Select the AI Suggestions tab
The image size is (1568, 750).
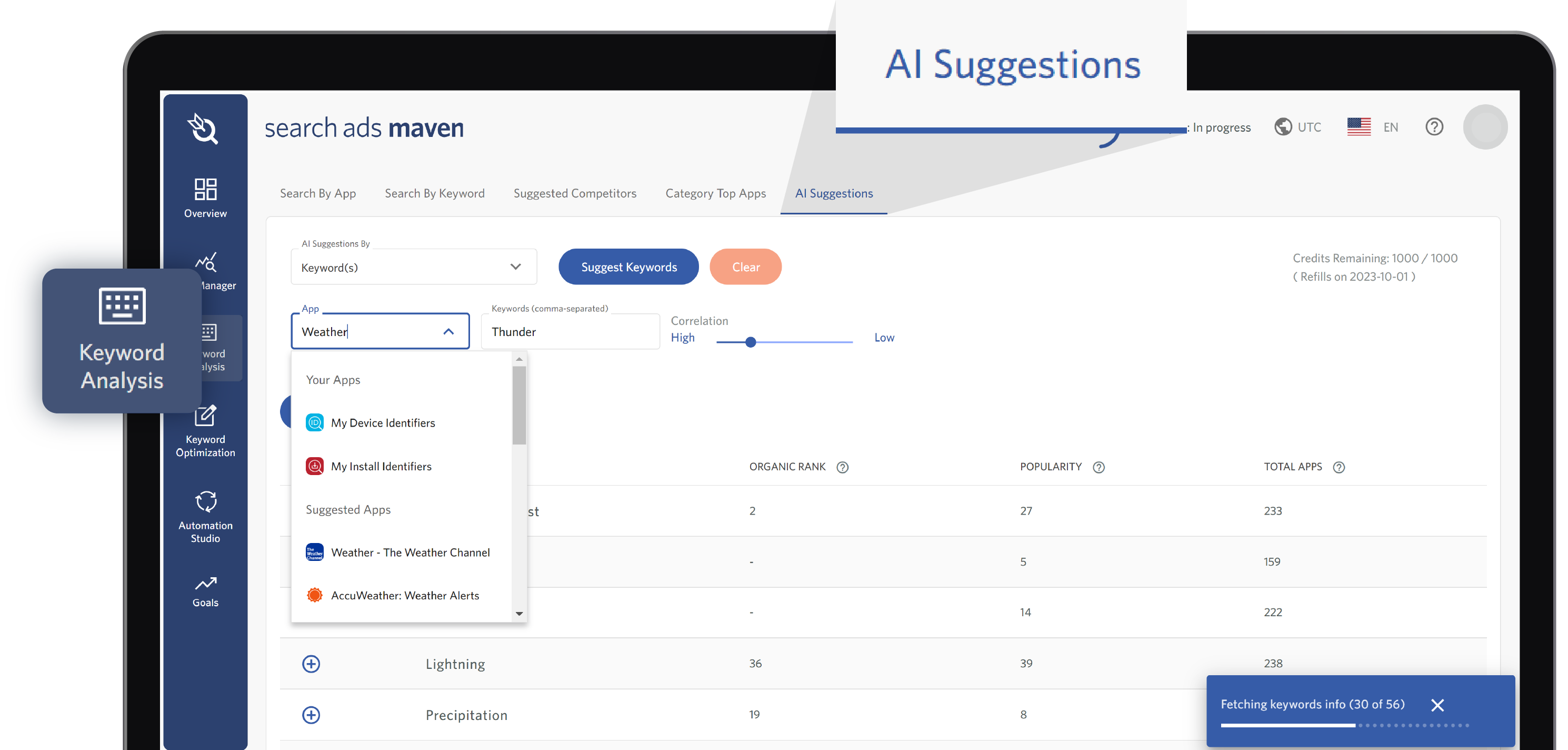834,193
